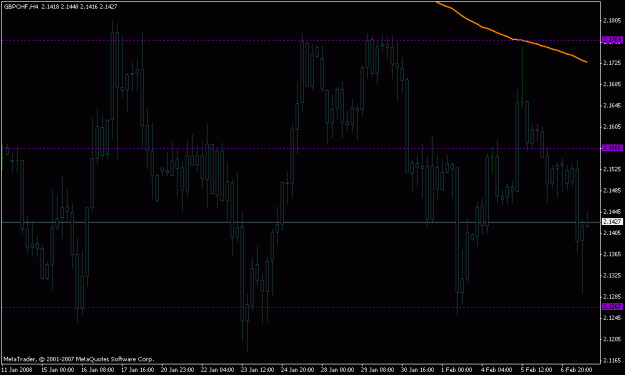Click the 2.1645 price scale label

pyautogui.click(x=612, y=106)
